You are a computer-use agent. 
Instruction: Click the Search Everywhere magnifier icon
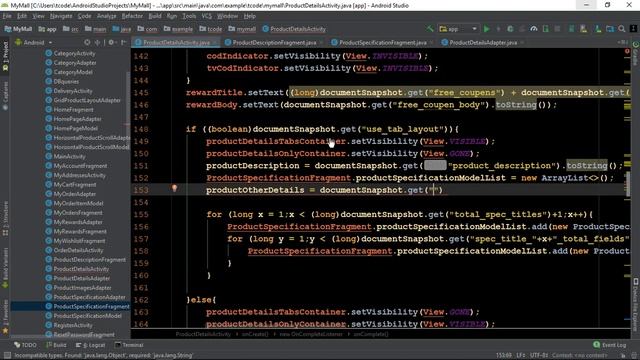click(x=622, y=29)
